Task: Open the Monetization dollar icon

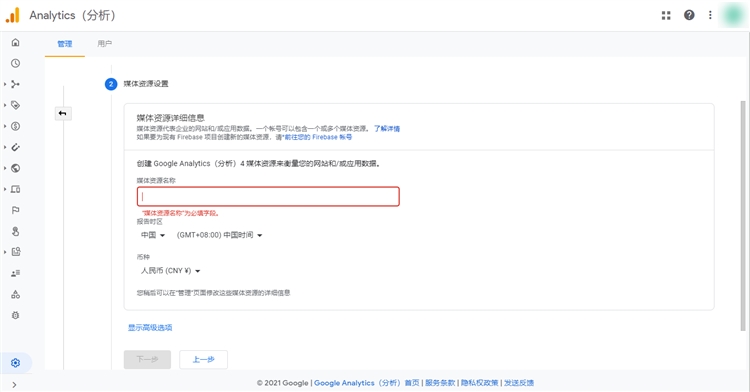Action: click(x=15, y=126)
